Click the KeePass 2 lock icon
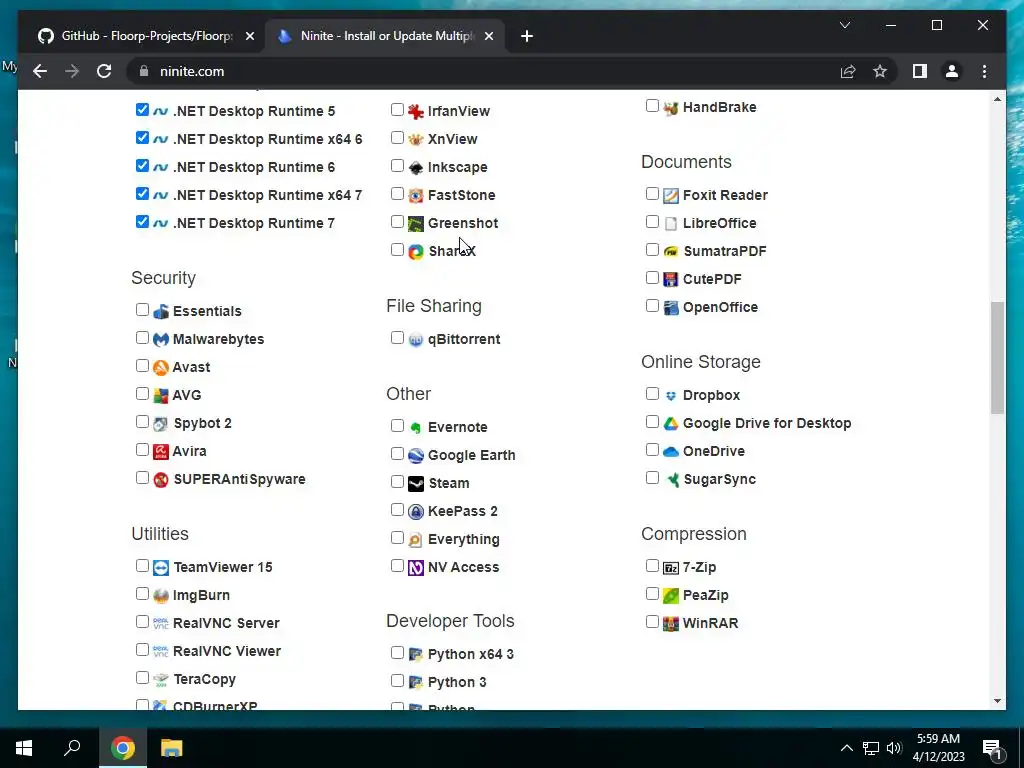Viewport: 1024px width, 768px height. point(416,511)
